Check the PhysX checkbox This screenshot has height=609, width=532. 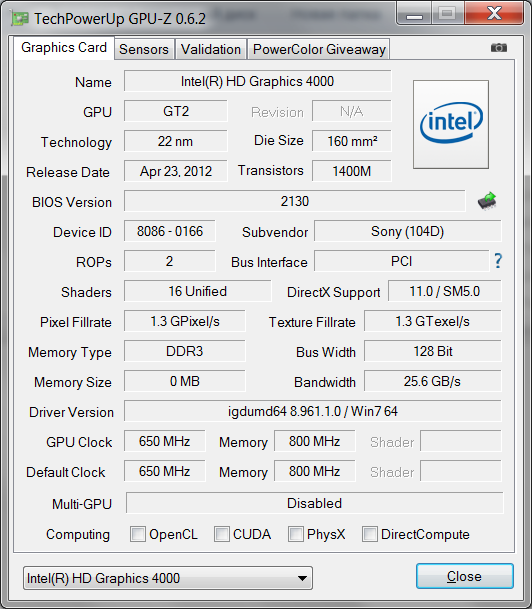[x=296, y=534]
